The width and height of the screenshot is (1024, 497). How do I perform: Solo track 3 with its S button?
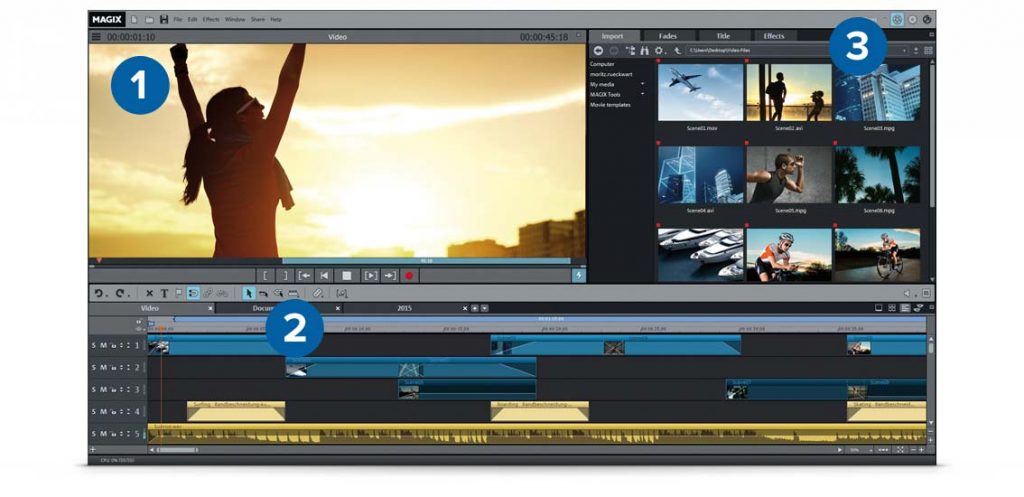(x=94, y=390)
